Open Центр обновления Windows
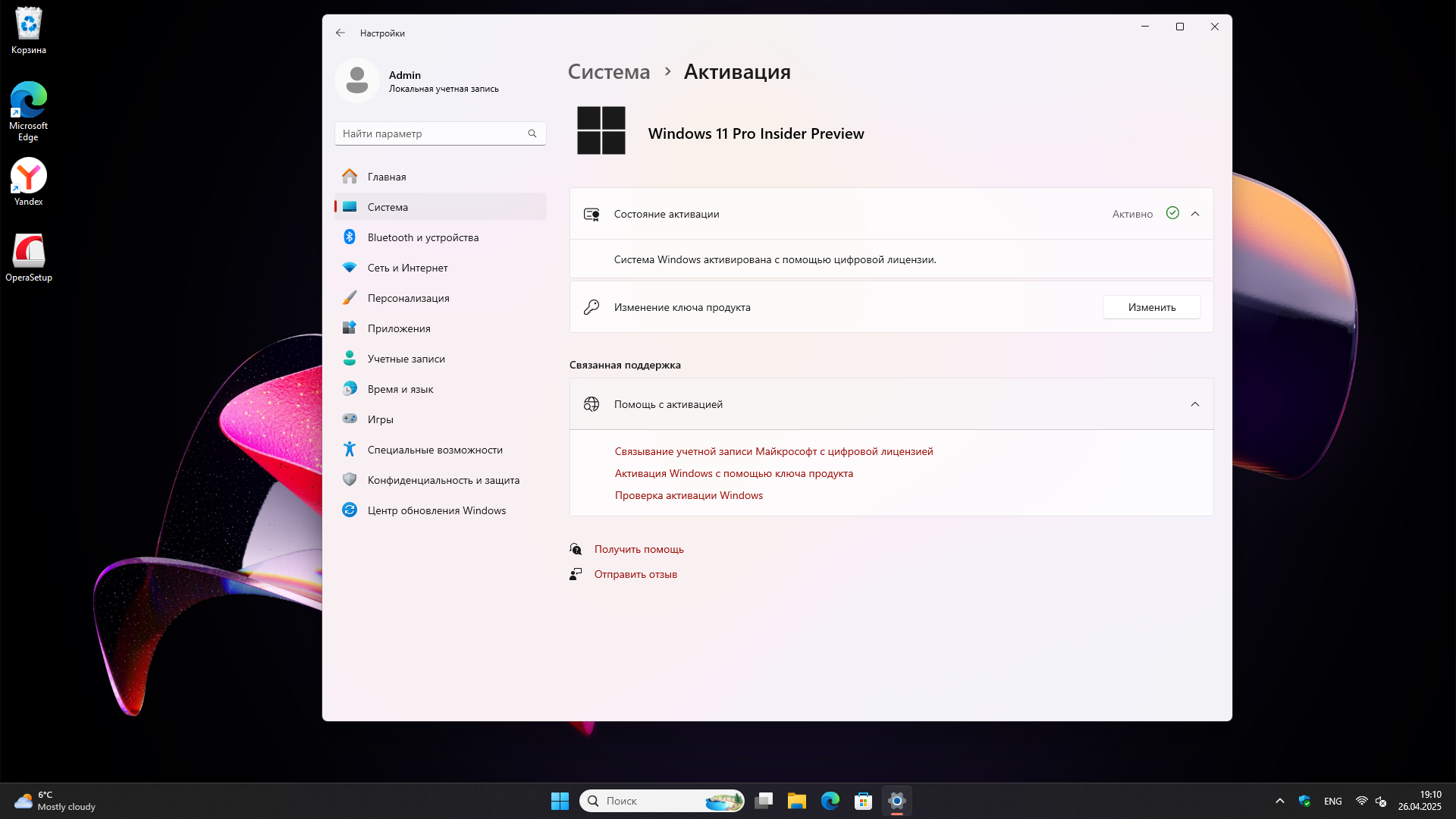 [436, 510]
